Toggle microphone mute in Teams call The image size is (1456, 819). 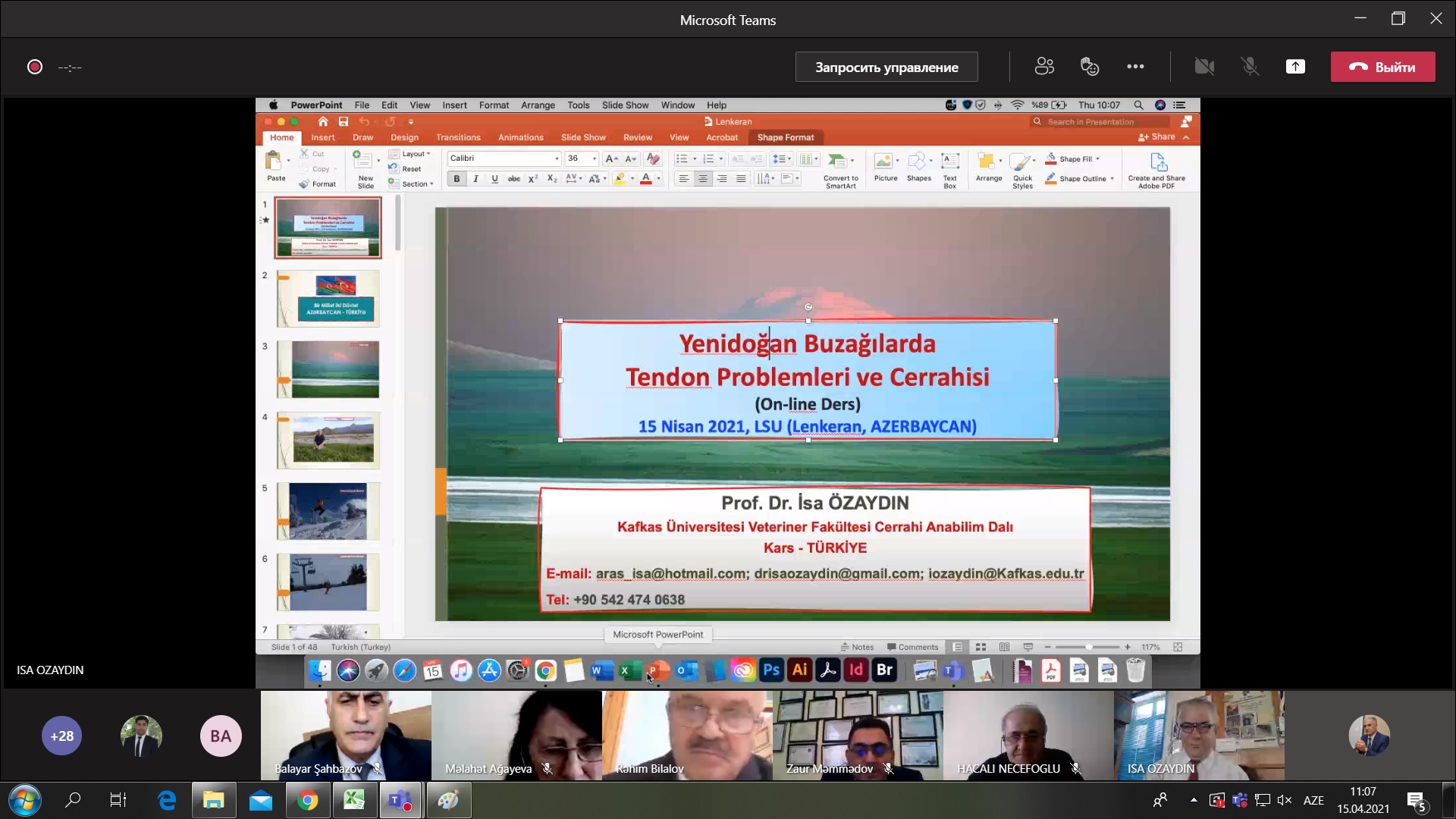(1250, 67)
